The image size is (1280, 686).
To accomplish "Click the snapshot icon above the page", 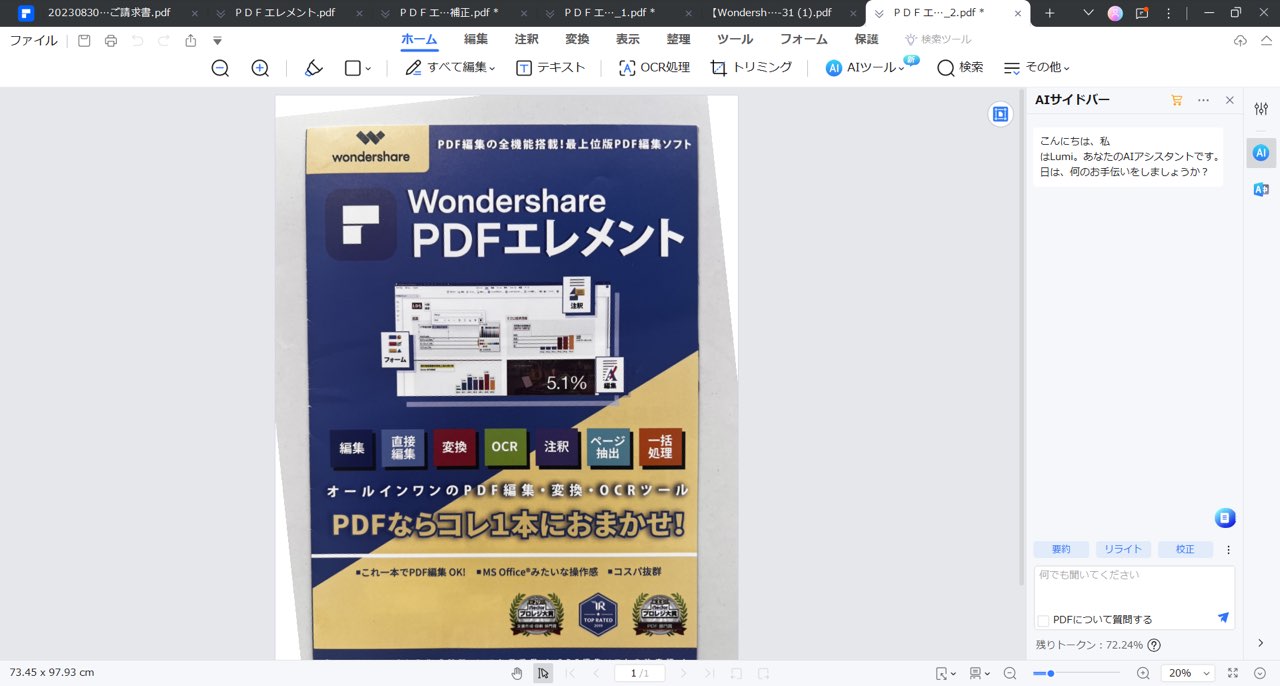I will point(1000,114).
